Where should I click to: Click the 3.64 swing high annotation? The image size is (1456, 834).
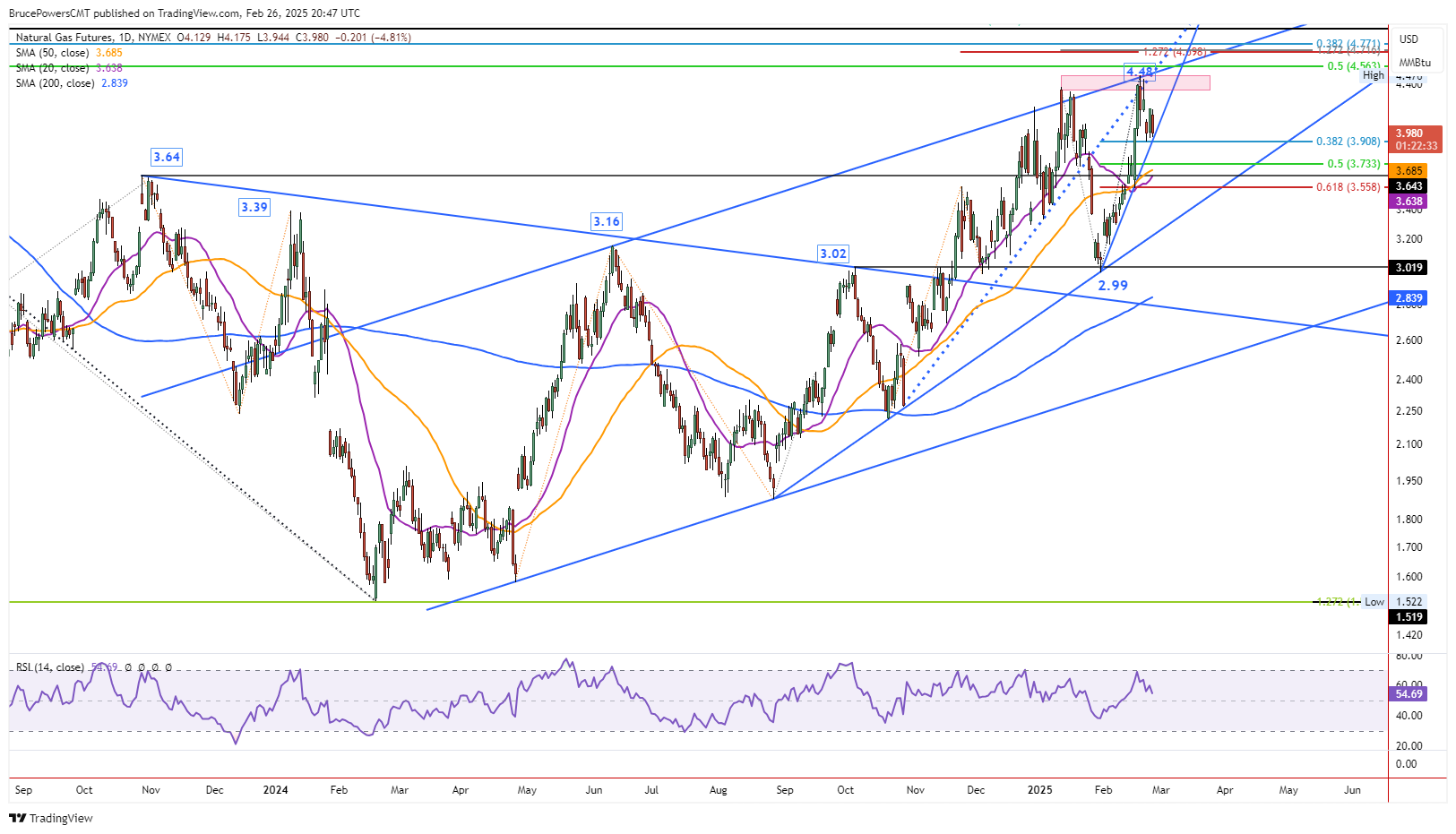[x=167, y=157]
